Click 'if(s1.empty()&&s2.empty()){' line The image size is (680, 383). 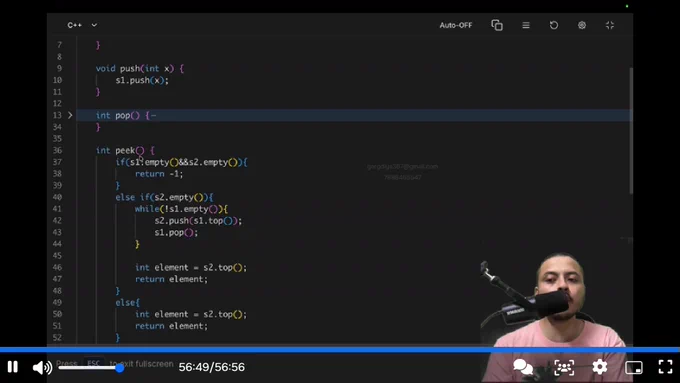[x=181, y=162]
